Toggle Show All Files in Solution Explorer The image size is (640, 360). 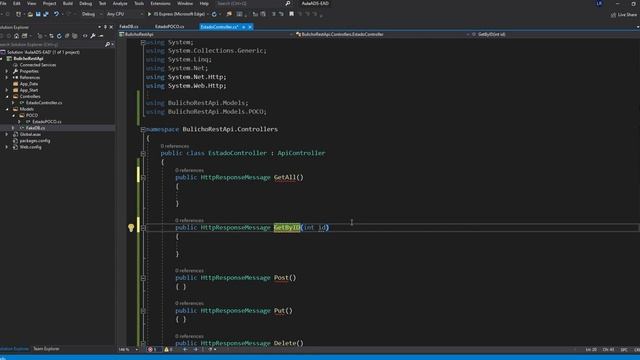click(75, 36)
